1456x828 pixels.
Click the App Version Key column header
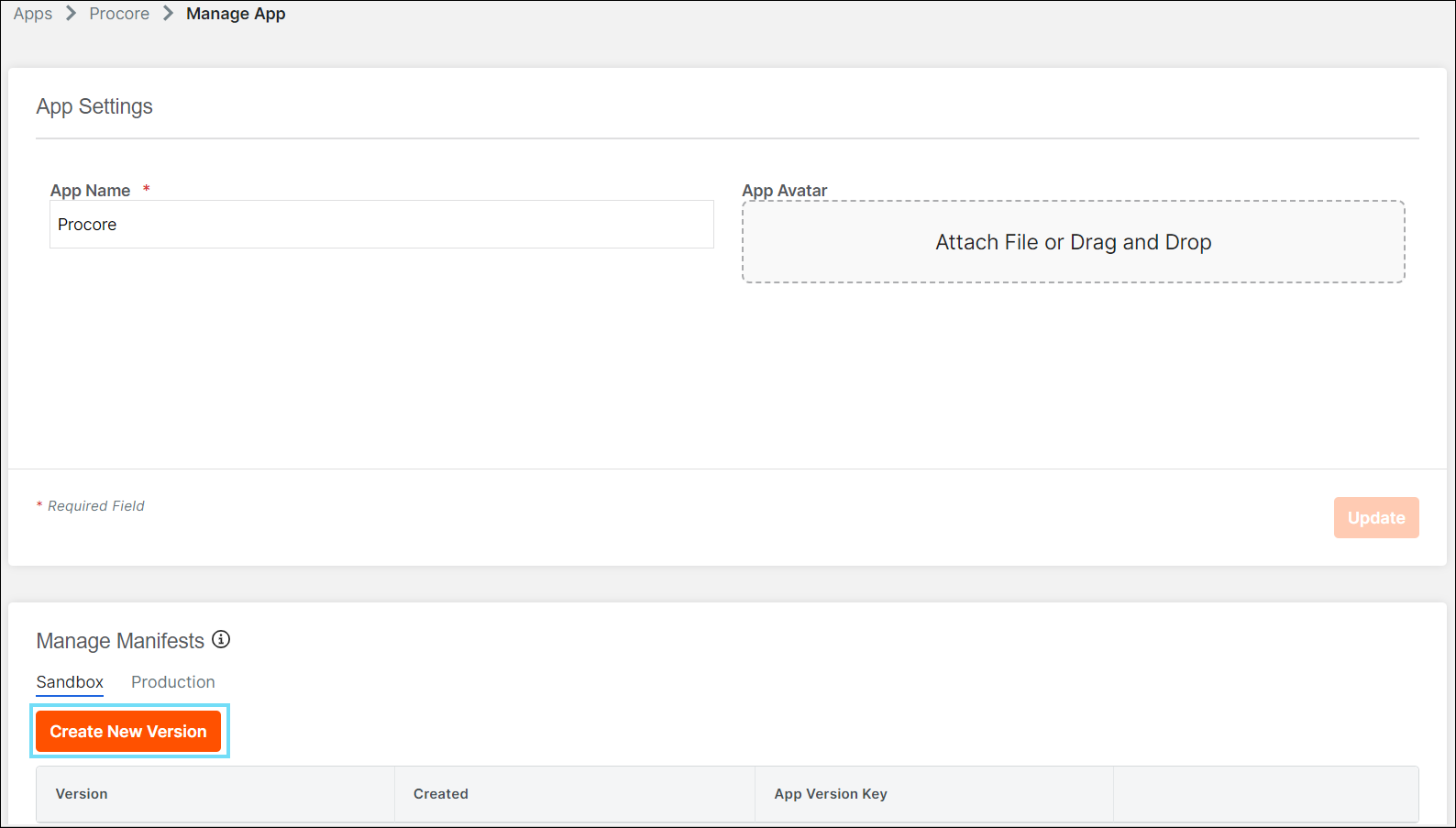(x=830, y=794)
